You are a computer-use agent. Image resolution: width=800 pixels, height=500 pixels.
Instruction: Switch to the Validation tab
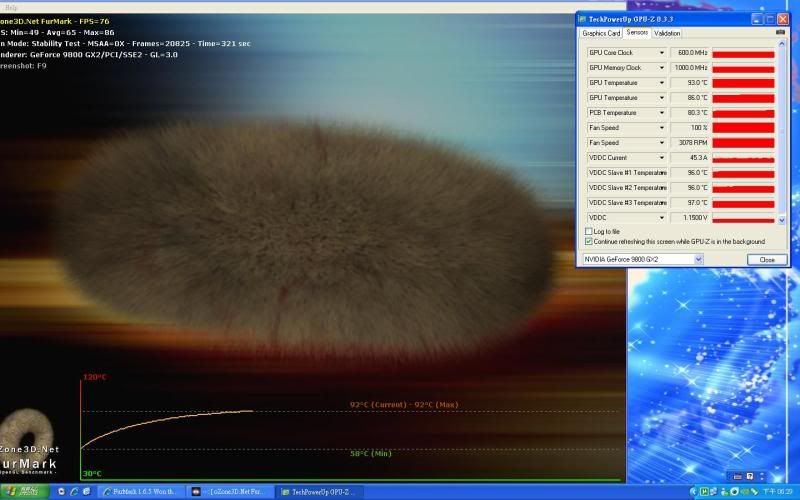tap(667, 33)
